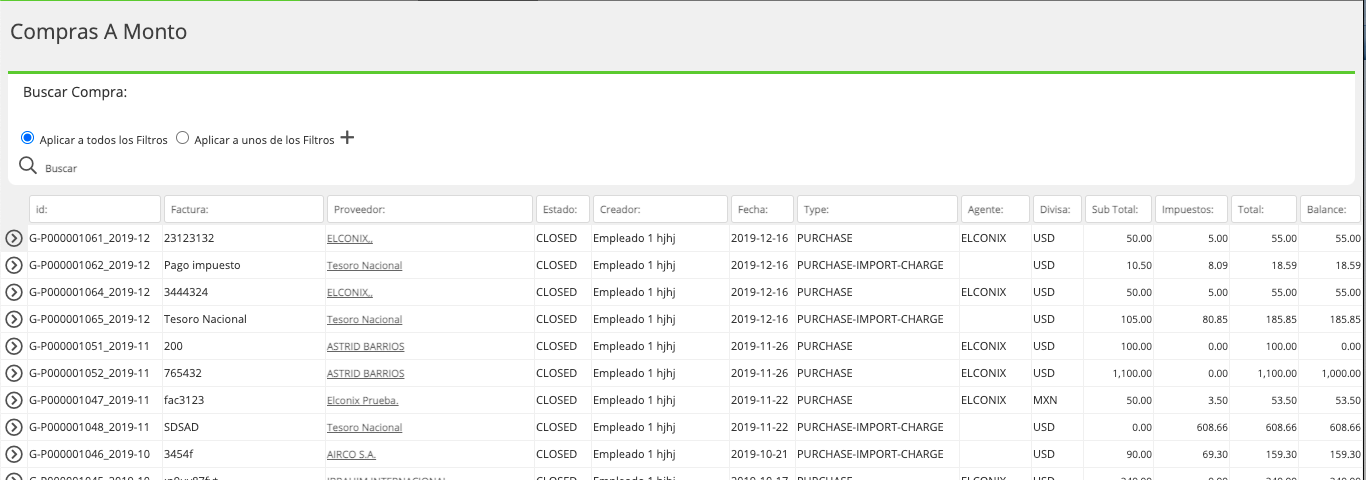Viewport: 1366px width, 480px height.
Task: Click taxes value 3.50 in MXN row
Action: (x=1216, y=400)
